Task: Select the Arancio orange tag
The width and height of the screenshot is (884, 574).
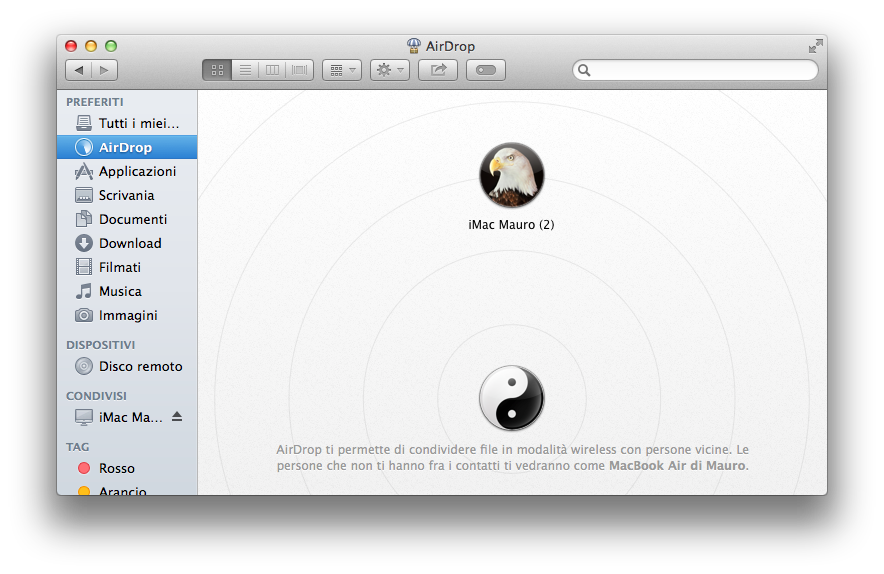Action: (127, 489)
